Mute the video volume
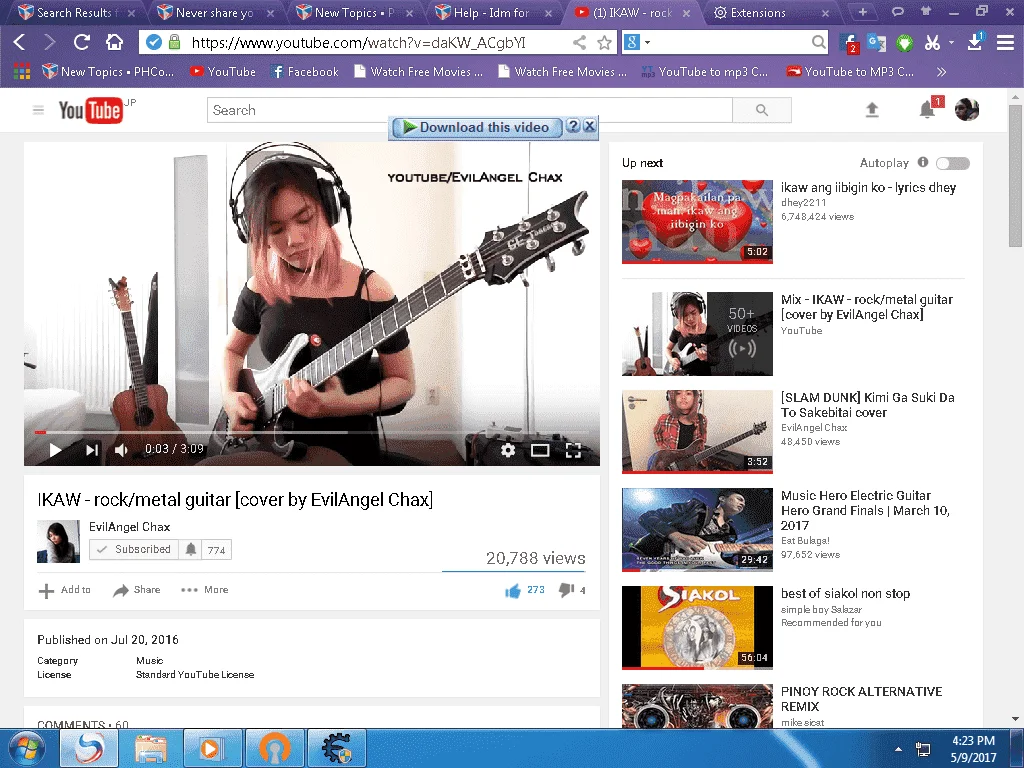Image resolution: width=1024 pixels, height=768 pixels. [121, 449]
